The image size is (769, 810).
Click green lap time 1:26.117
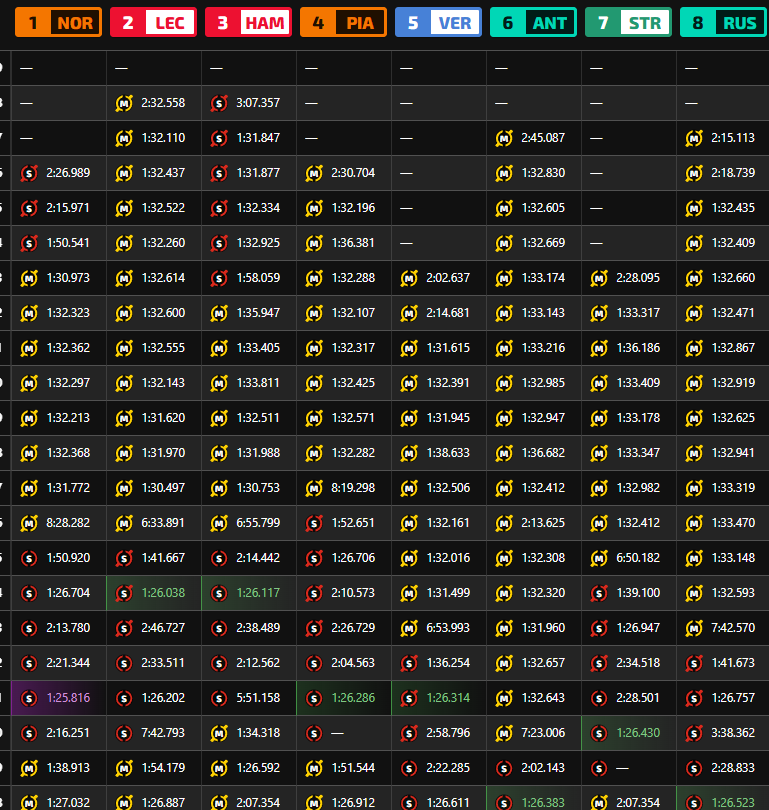258,593
